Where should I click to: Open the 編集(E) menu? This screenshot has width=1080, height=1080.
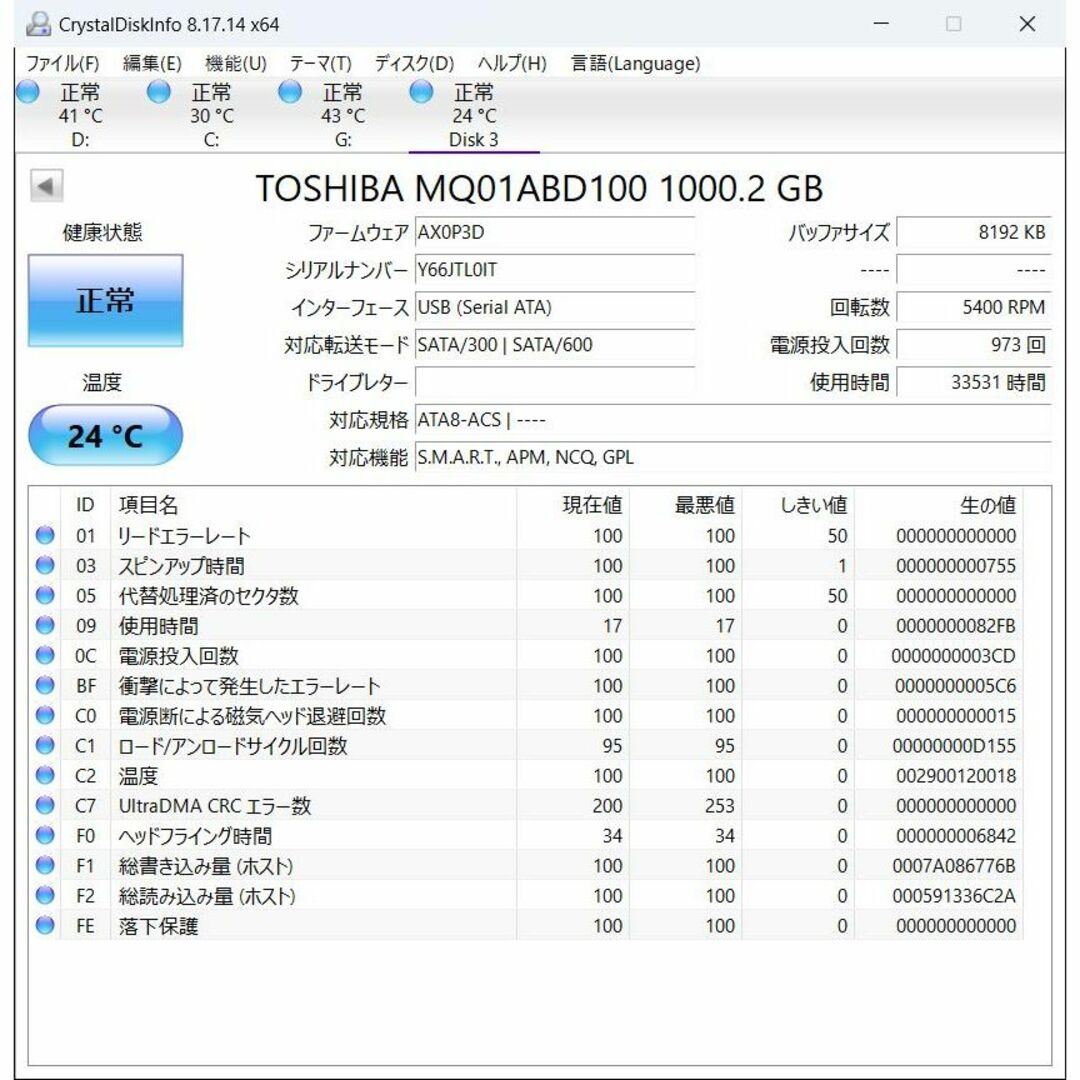pos(152,63)
